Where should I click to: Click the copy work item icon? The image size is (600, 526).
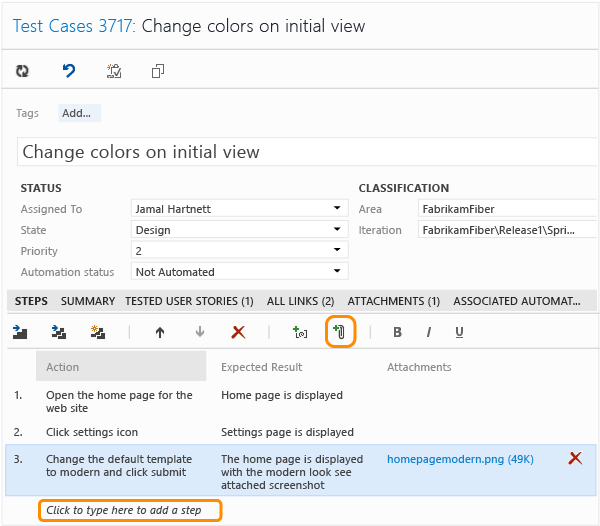tap(158, 71)
